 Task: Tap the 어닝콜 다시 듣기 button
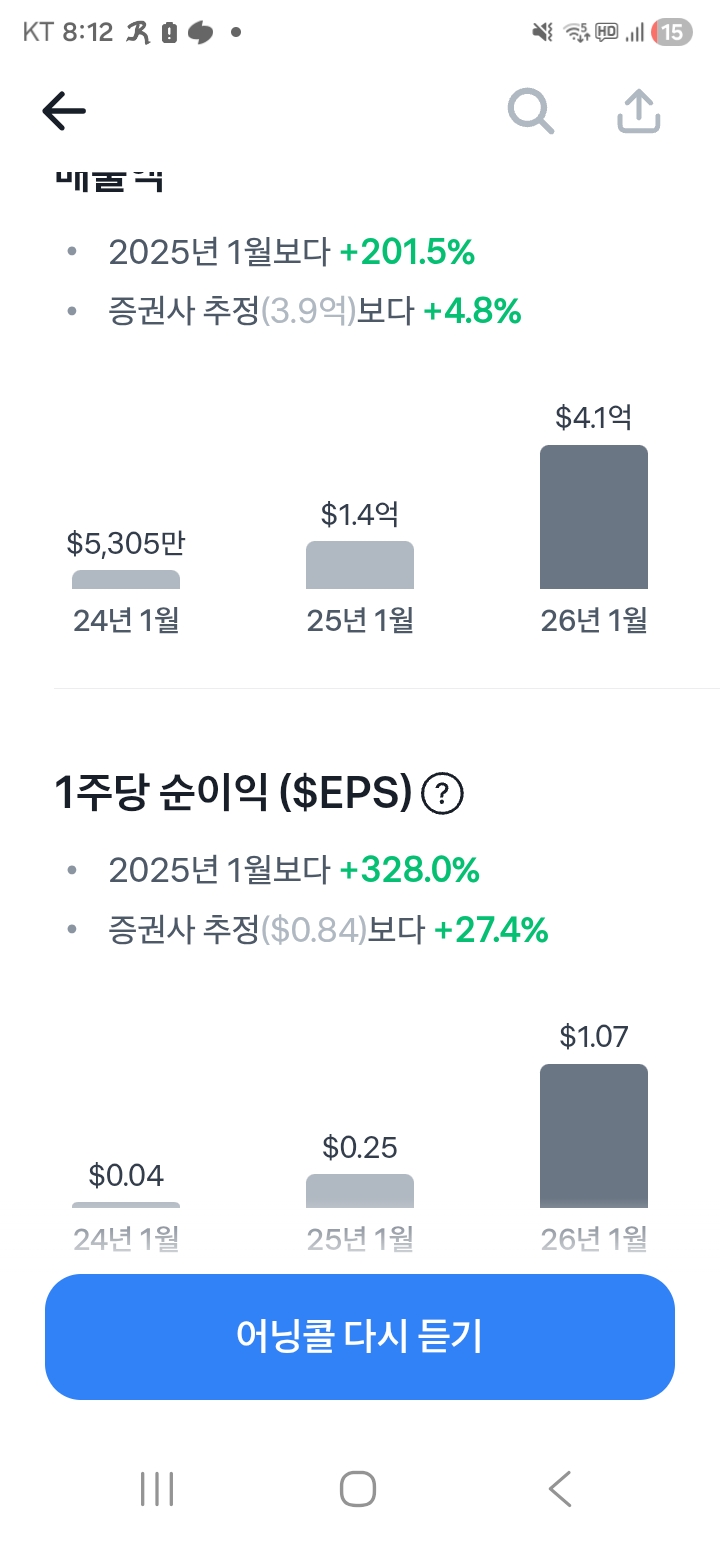click(x=360, y=1336)
